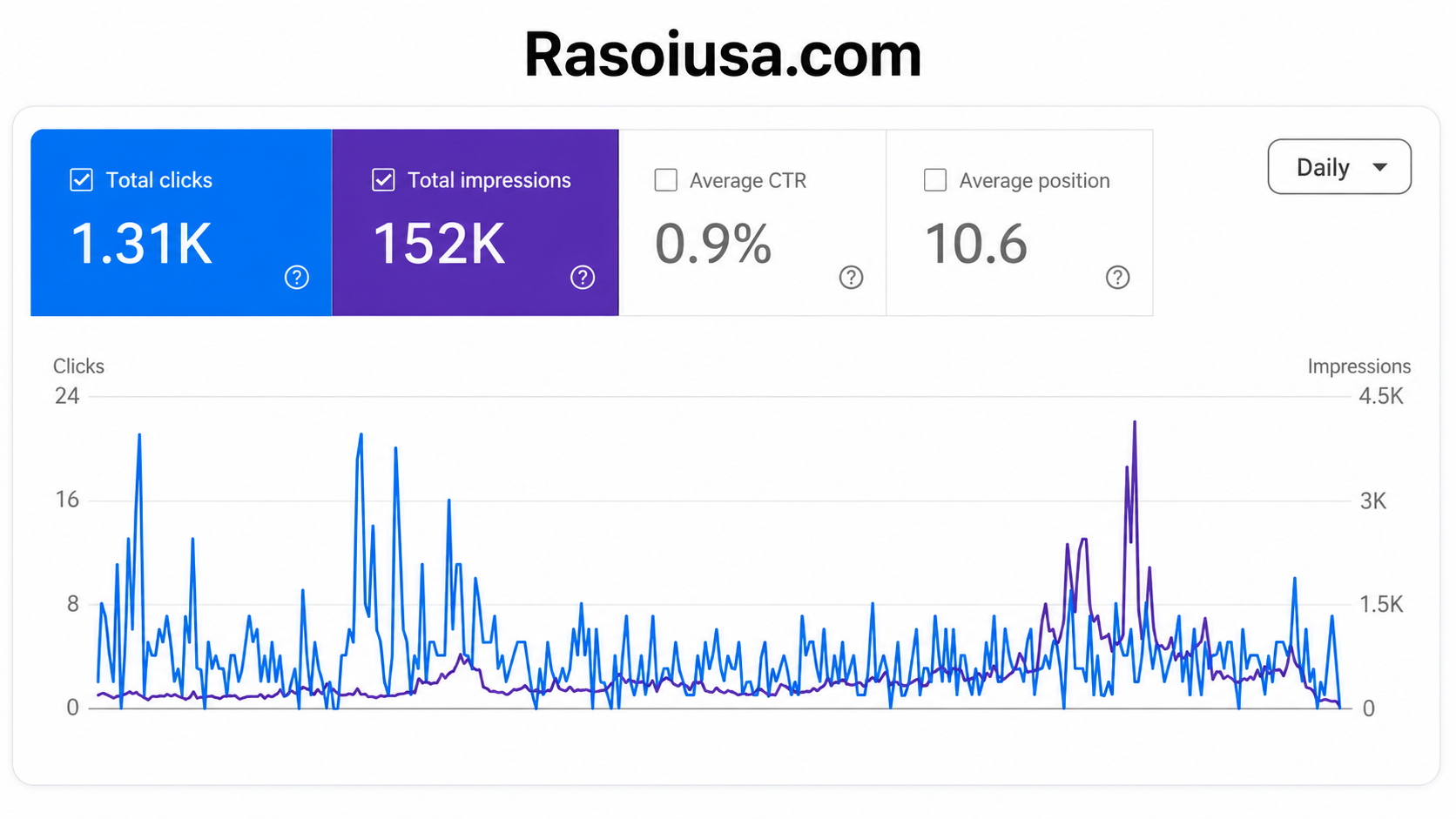Select the Average position 10.6 value
The width and height of the screenshot is (1456, 819).
[x=976, y=244]
